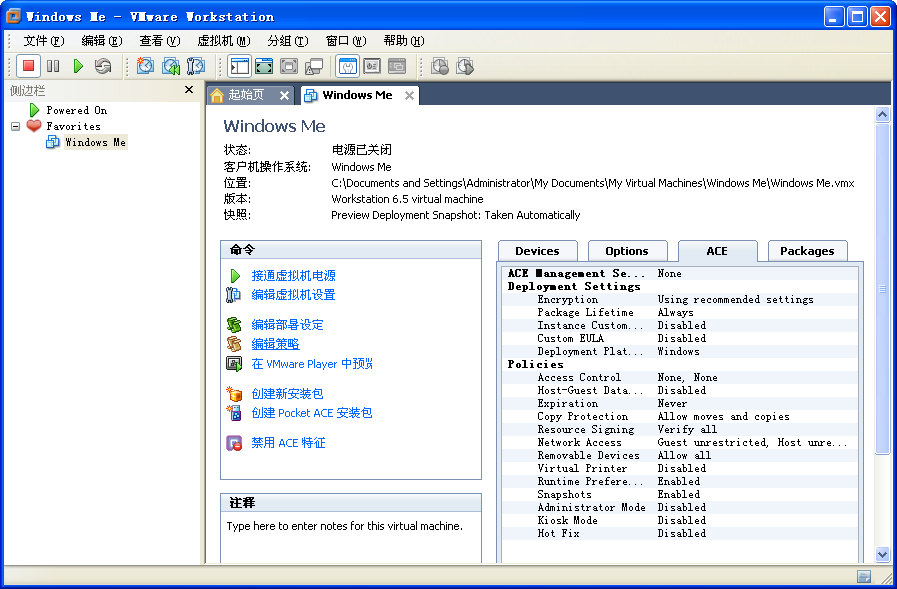Click 创建 Pocket ACE 安装包 link
The height and width of the screenshot is (589, 897).
(312, 413)
